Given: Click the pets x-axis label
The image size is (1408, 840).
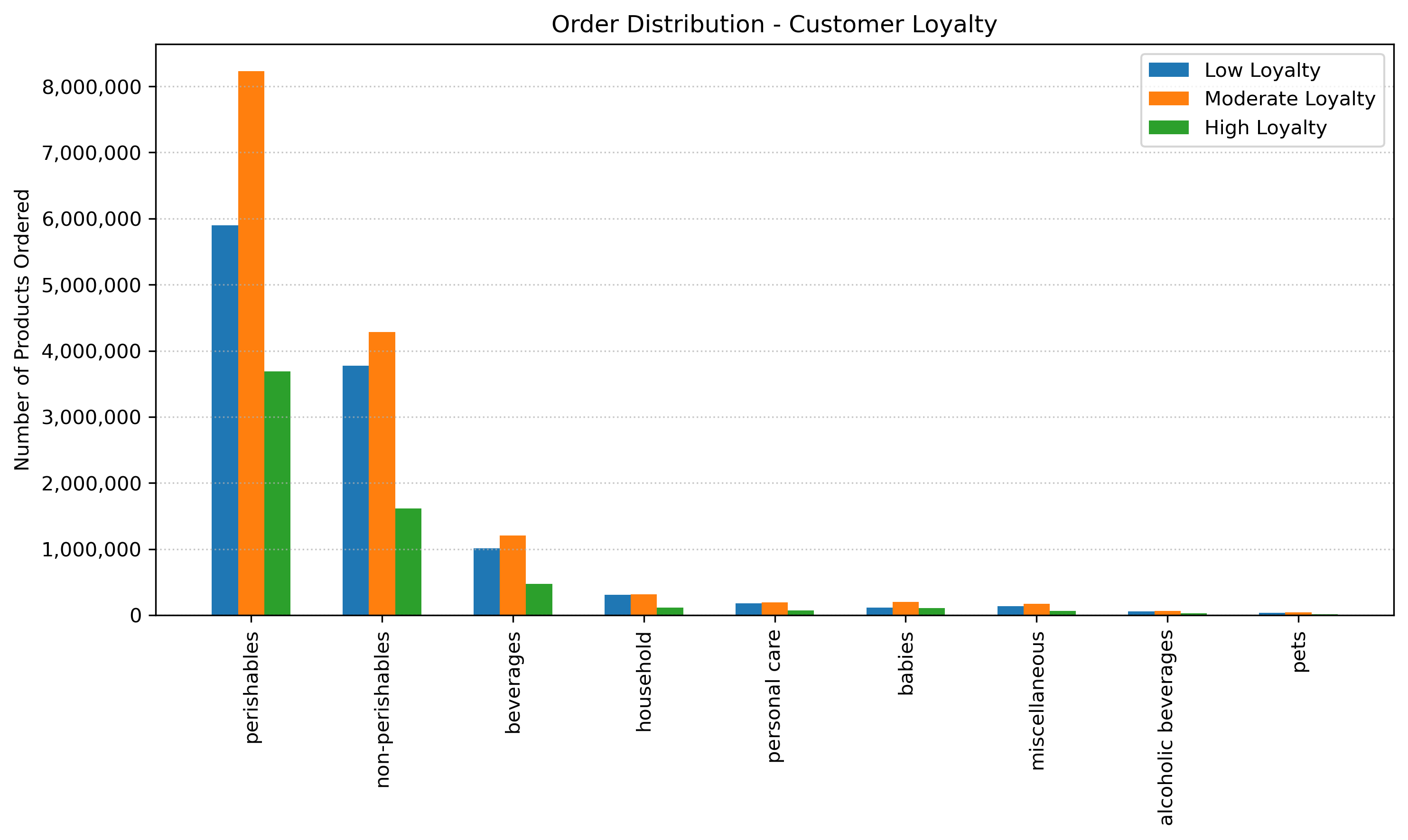Looking at the screenshot, I should coord(1299,652).
